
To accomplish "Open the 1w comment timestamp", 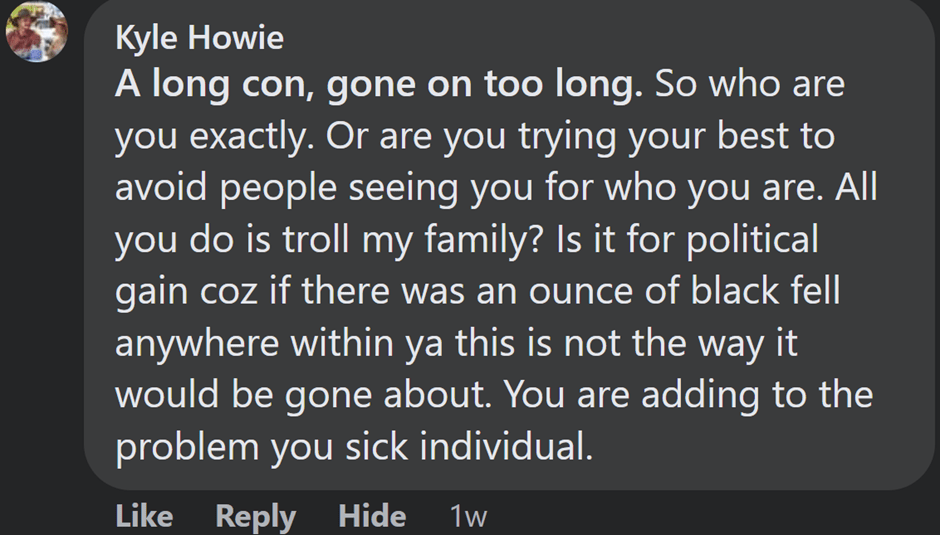I will pyautogui.click(x=468, y=516).
